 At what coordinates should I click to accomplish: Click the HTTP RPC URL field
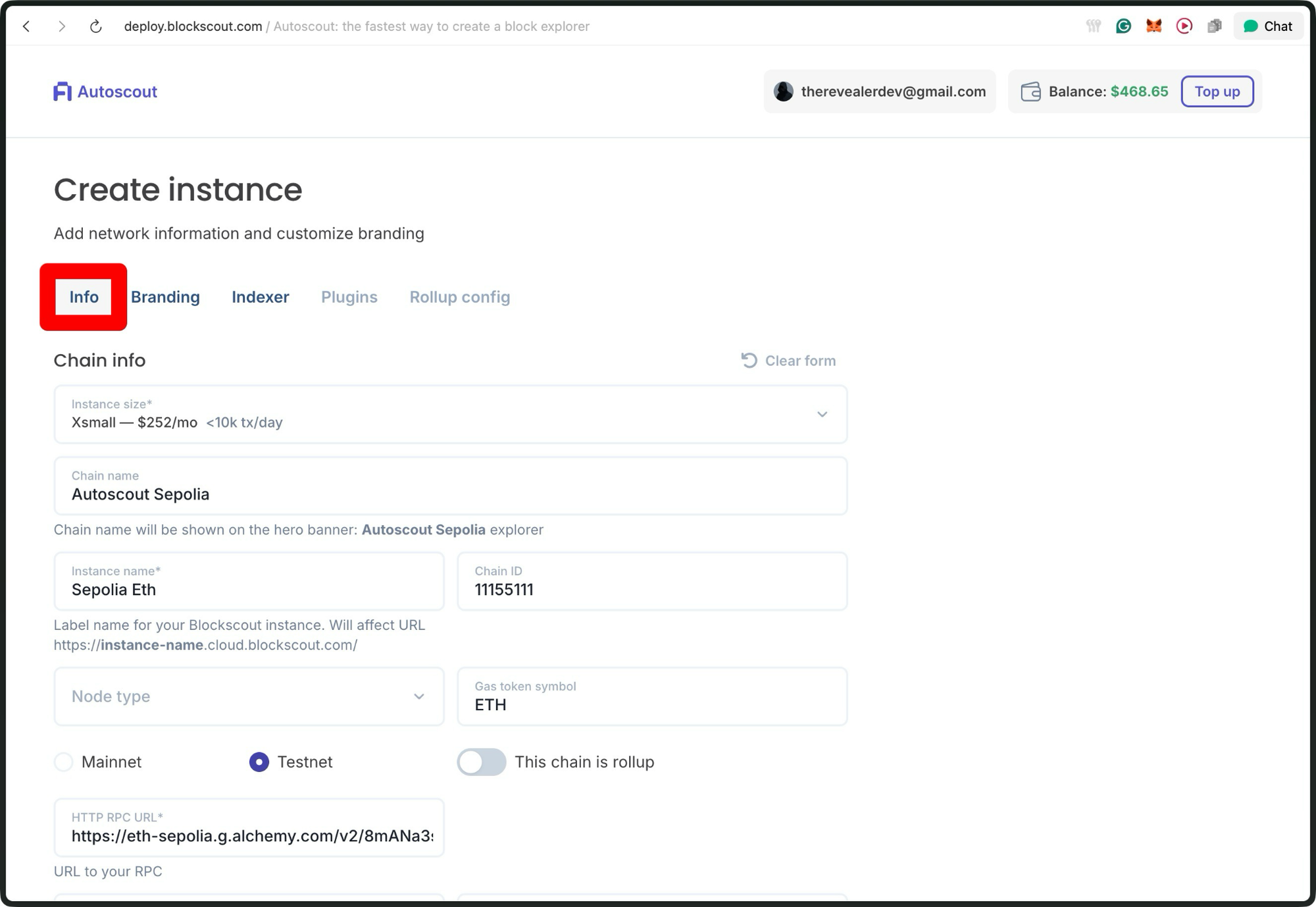pos(249,827)
